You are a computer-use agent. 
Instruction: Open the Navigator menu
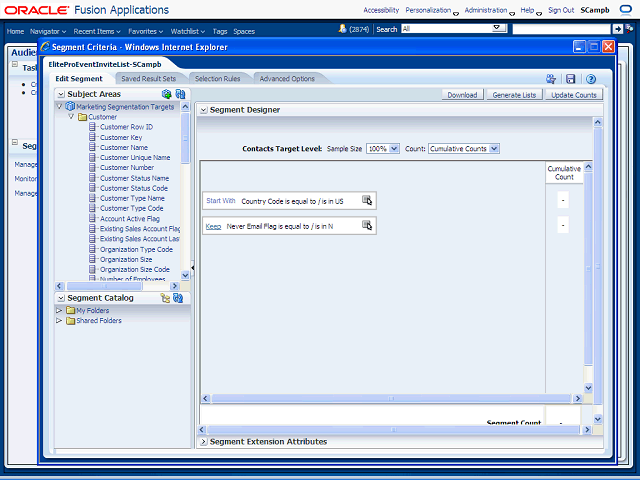tap(48, 31)
